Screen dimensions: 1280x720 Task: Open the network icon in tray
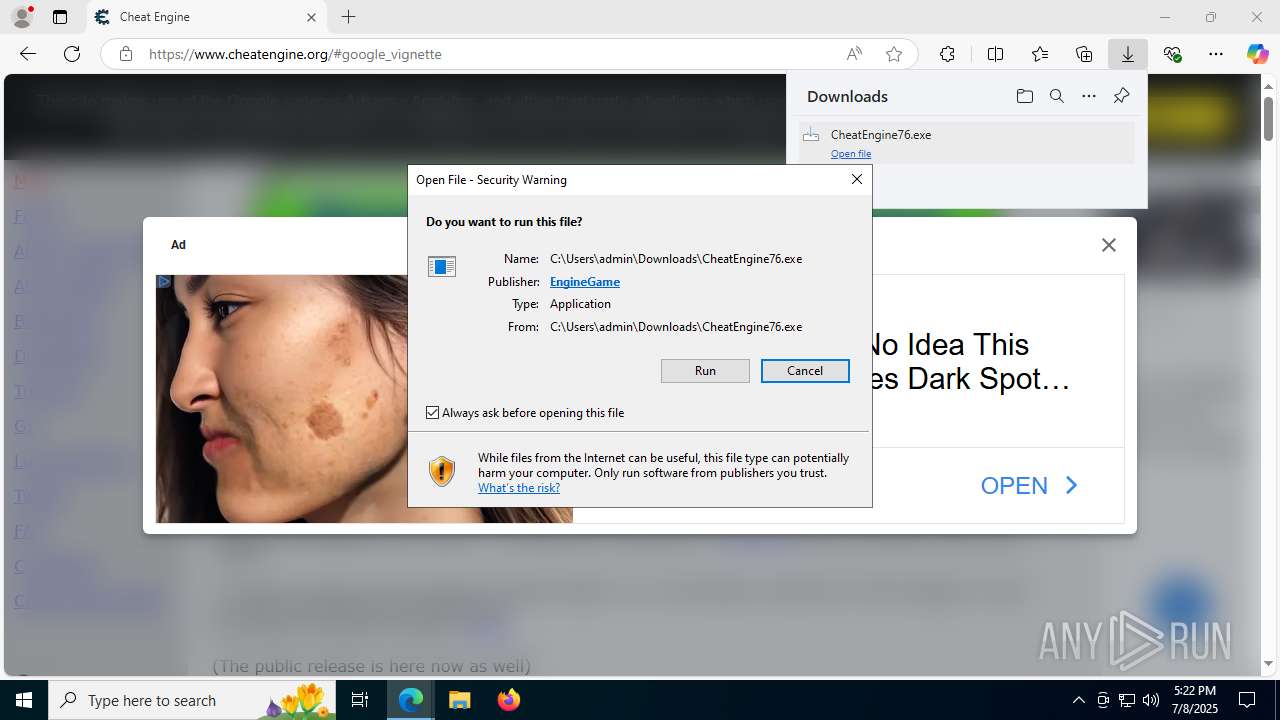[1127, 700]
